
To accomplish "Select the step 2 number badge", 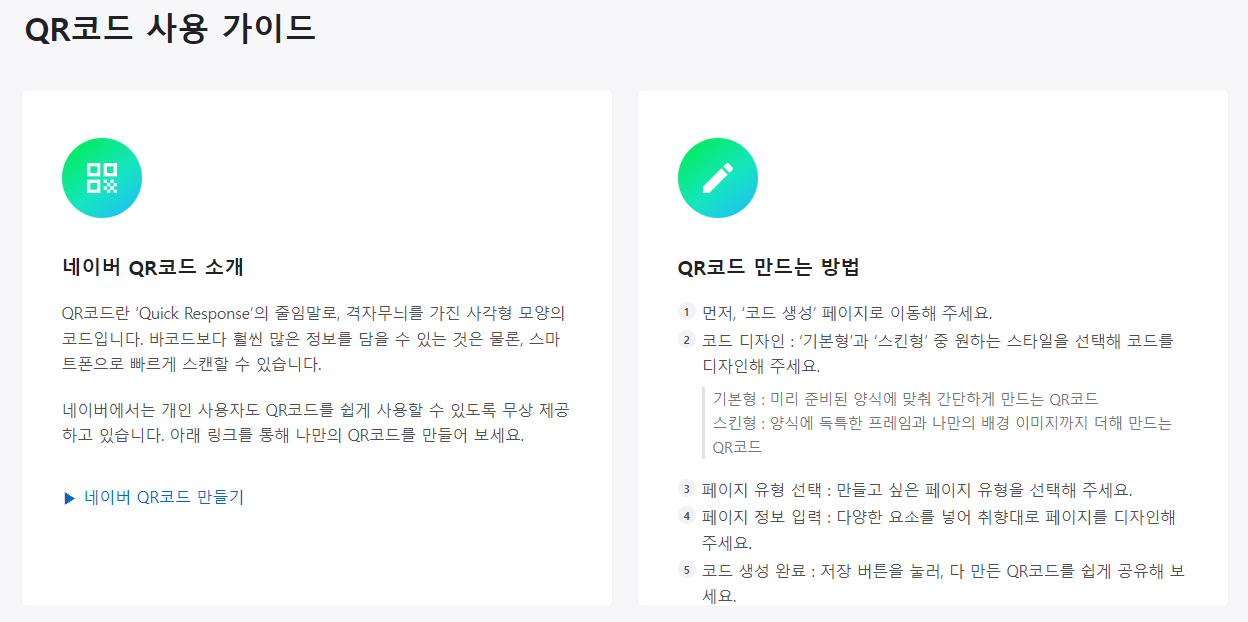I will (687, 340).
